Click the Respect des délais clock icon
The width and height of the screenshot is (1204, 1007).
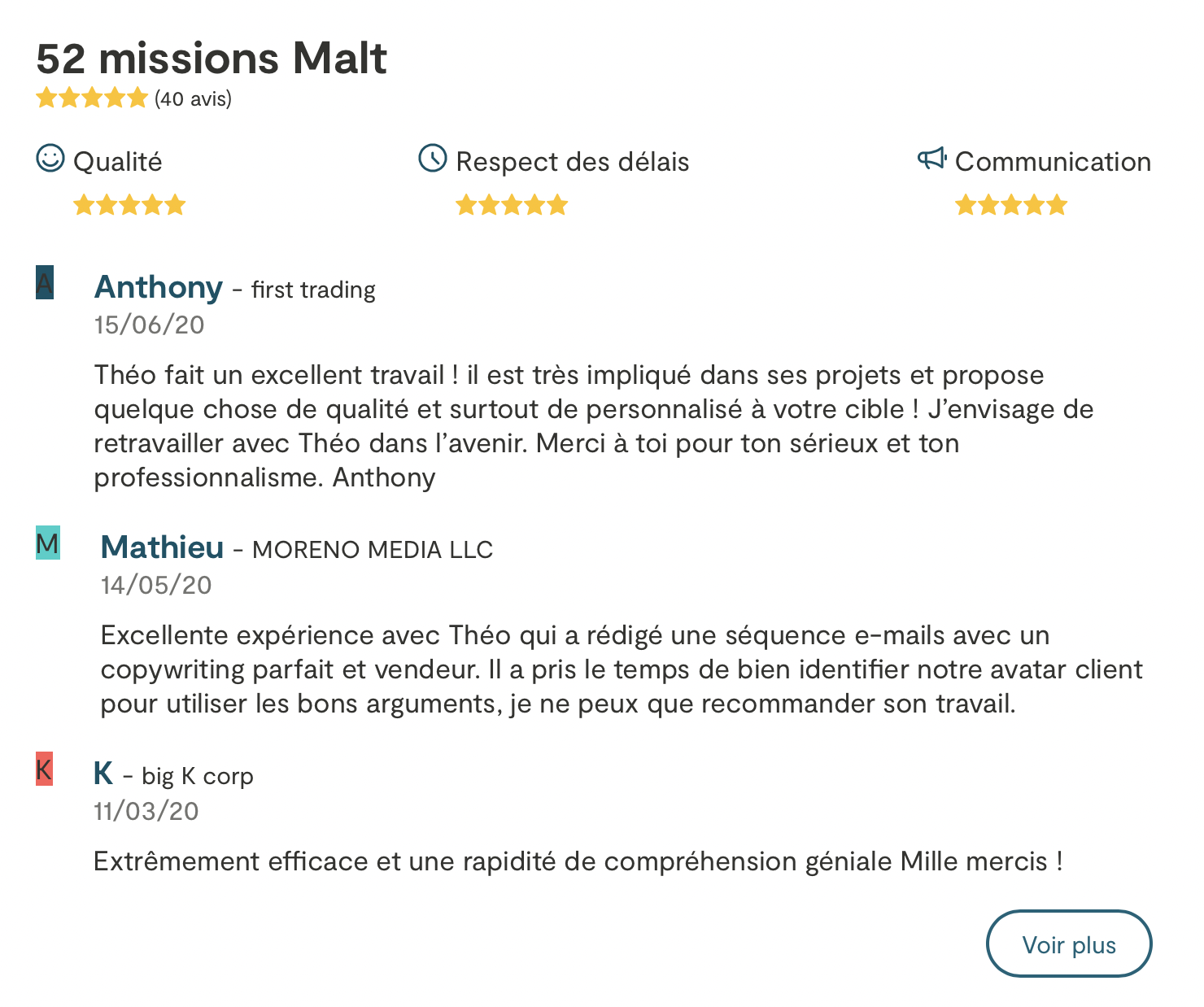click(433, 158)
